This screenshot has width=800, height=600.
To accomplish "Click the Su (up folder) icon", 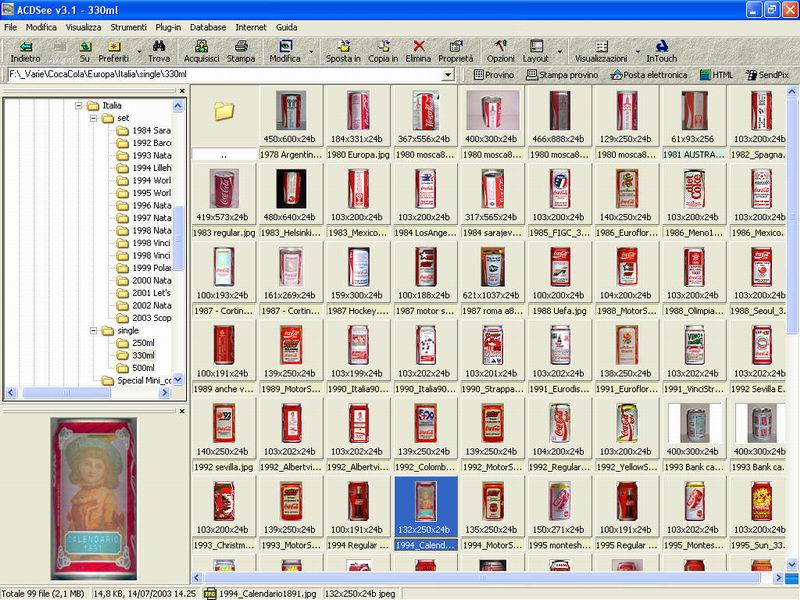I will tap(85, 52).
